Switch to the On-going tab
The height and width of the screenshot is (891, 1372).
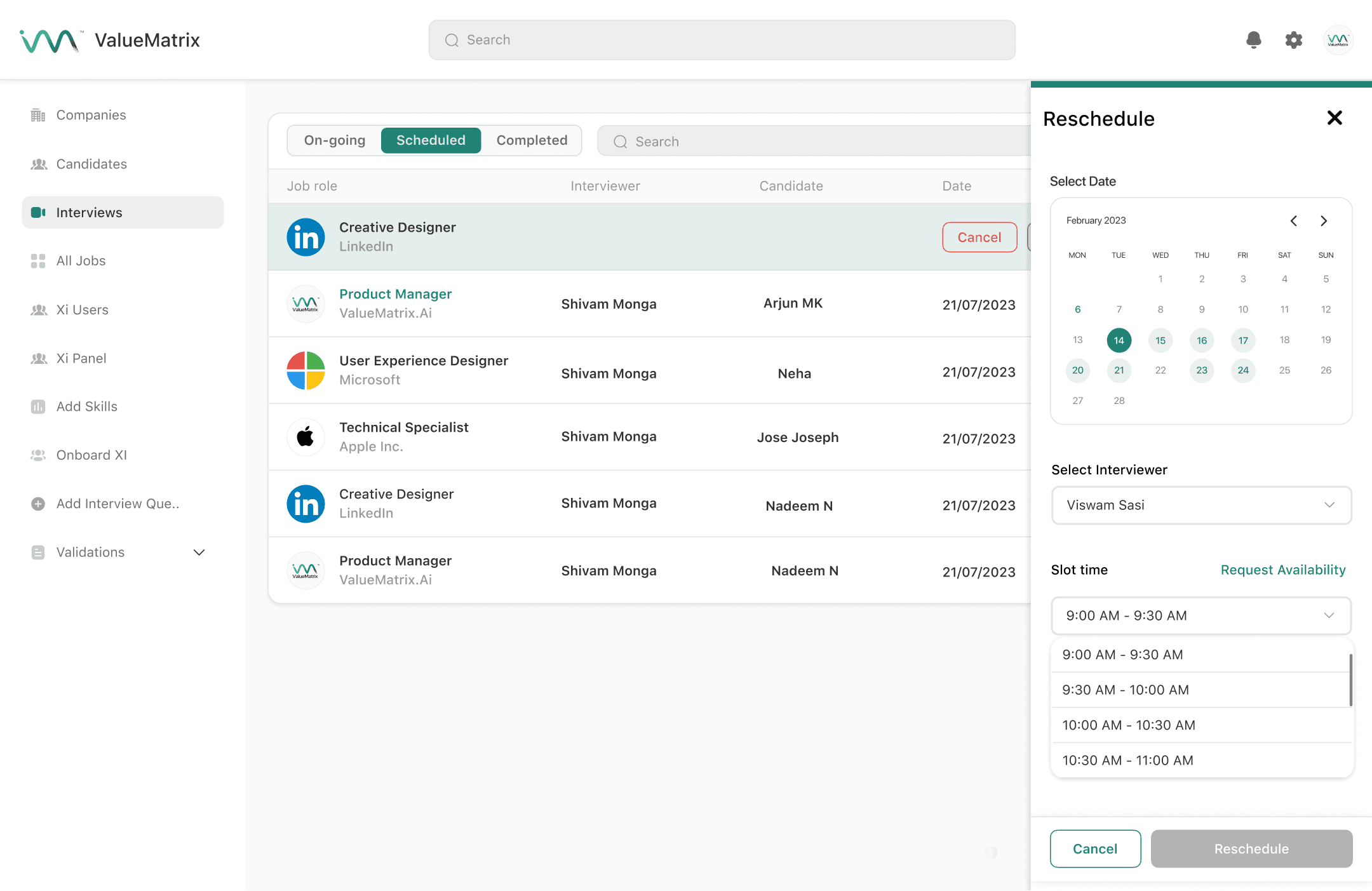[335, 140]
